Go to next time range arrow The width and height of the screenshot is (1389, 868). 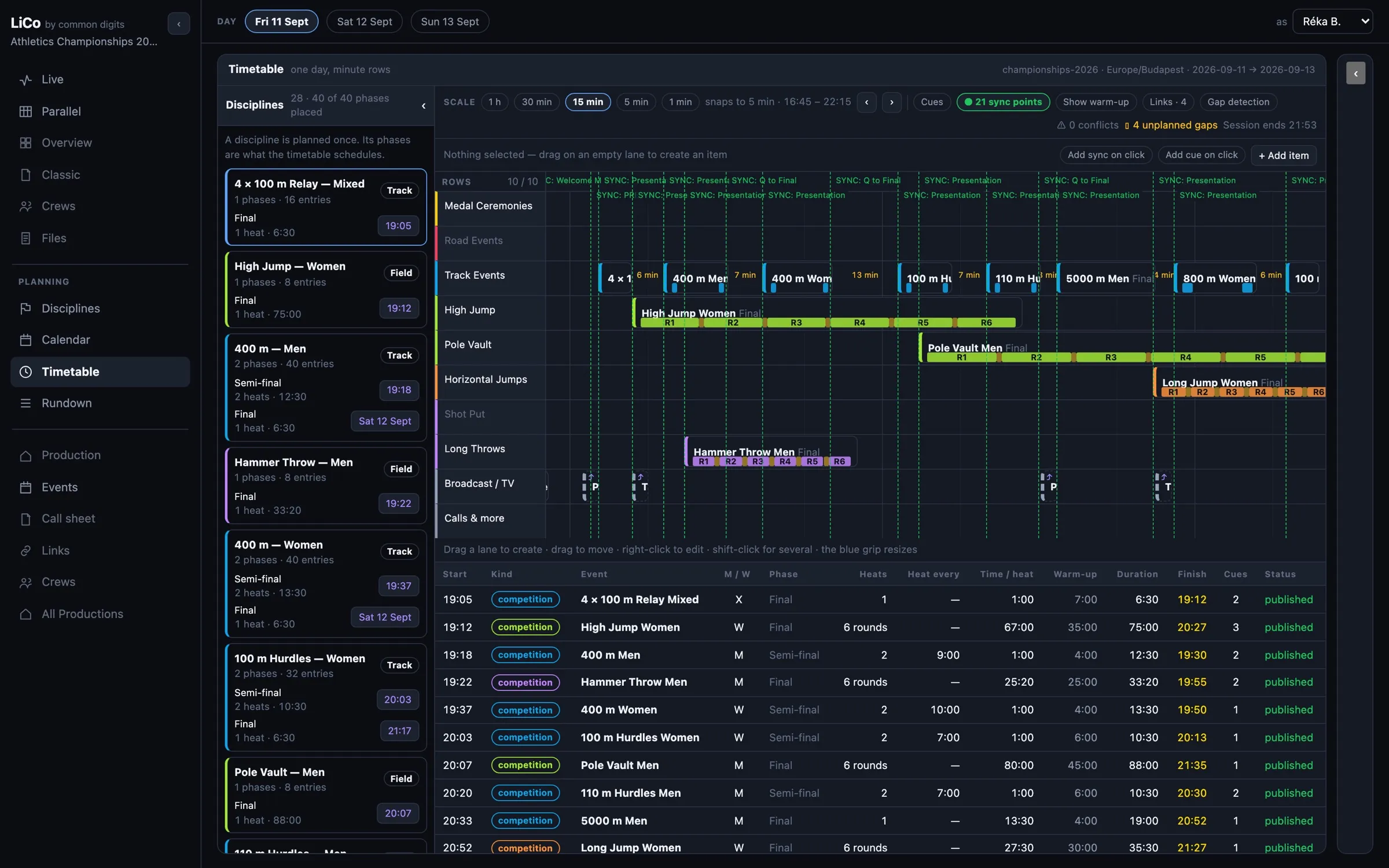click(892, 102)
